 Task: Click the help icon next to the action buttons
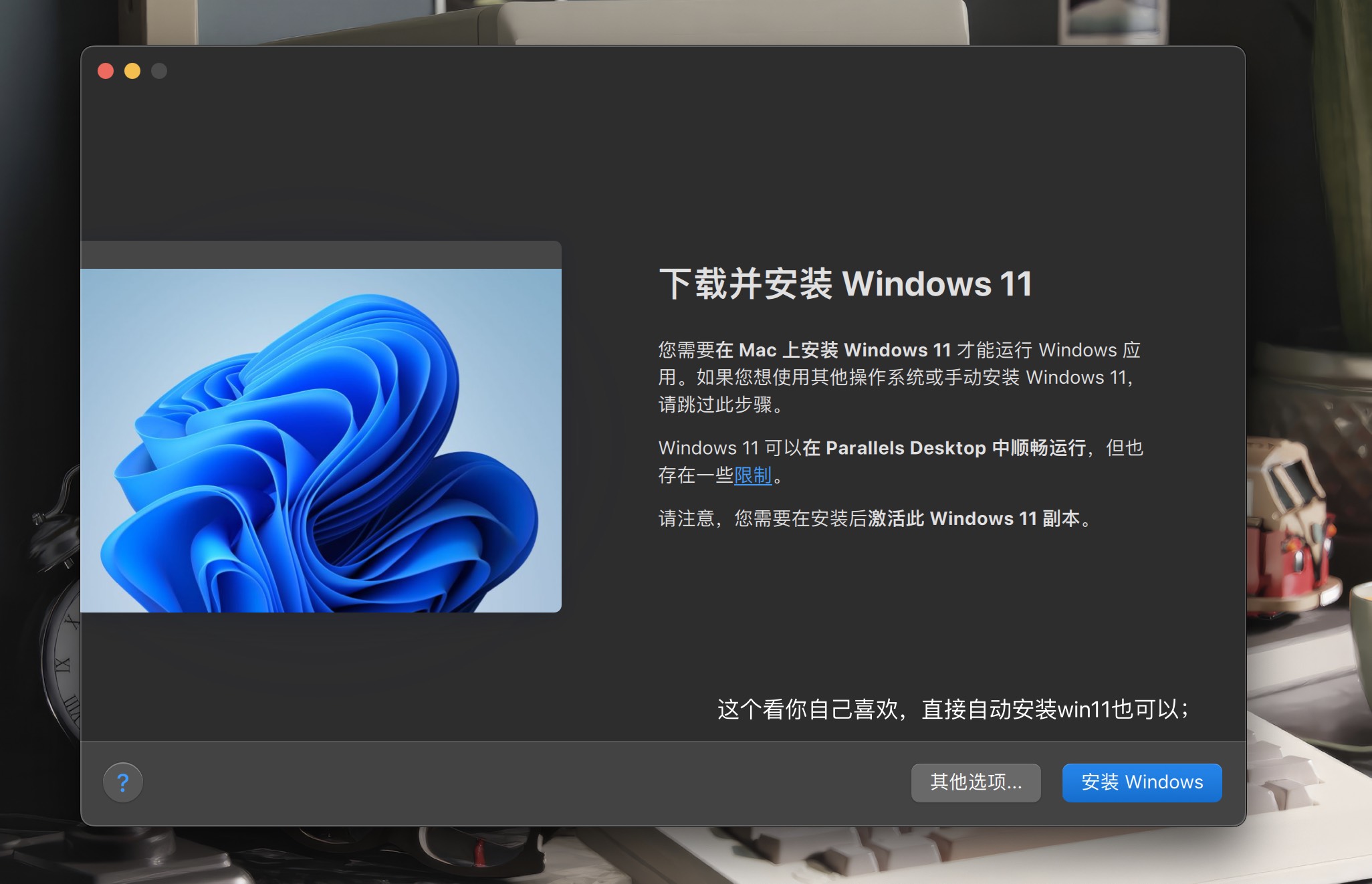coord(123,782)
